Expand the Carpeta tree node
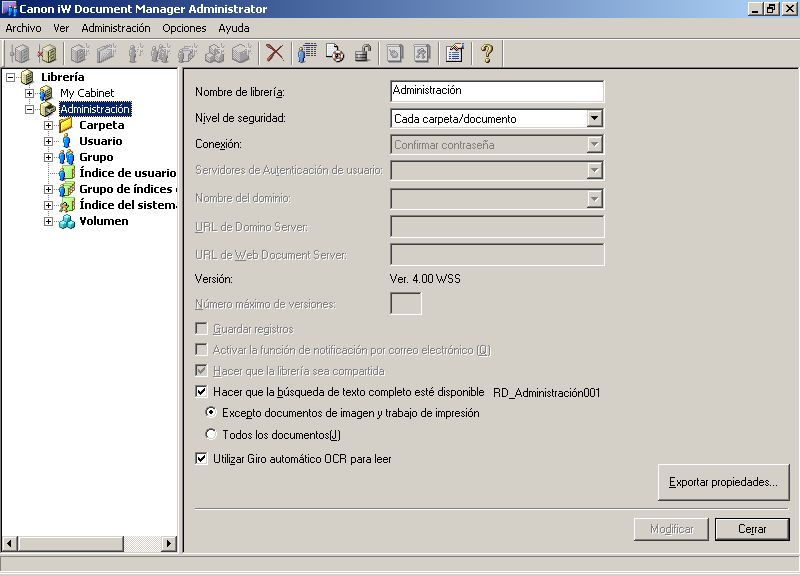This screenshot has width=800, height=576. point(48,126)
